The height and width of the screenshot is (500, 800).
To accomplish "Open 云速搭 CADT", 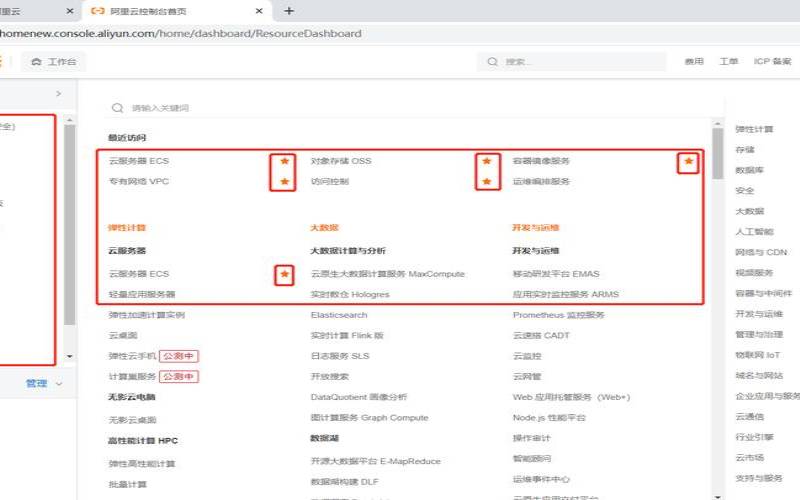I will coord(541,336).
